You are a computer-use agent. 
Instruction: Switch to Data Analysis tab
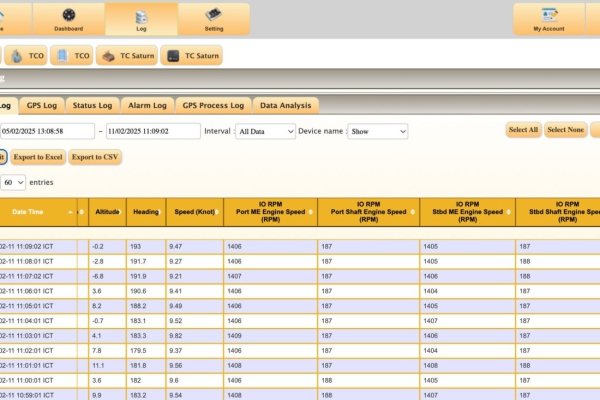click(285, 106)
